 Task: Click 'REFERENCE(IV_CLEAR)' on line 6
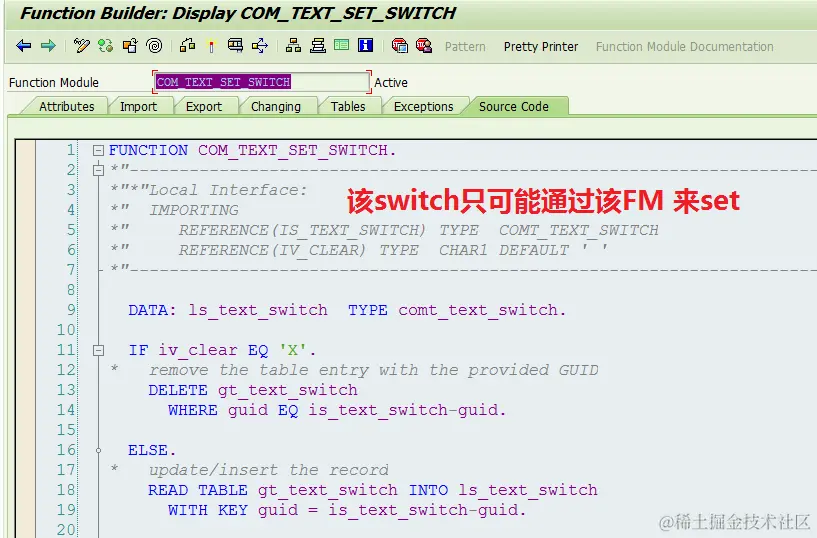pos(273,250)
